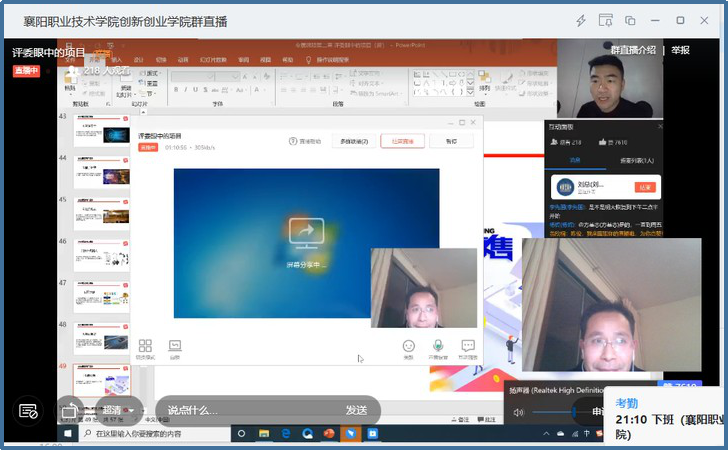This screenshot has width=728, height=450.
Task: Expand the shapes gallery more arrow
Action: (470, 92)
